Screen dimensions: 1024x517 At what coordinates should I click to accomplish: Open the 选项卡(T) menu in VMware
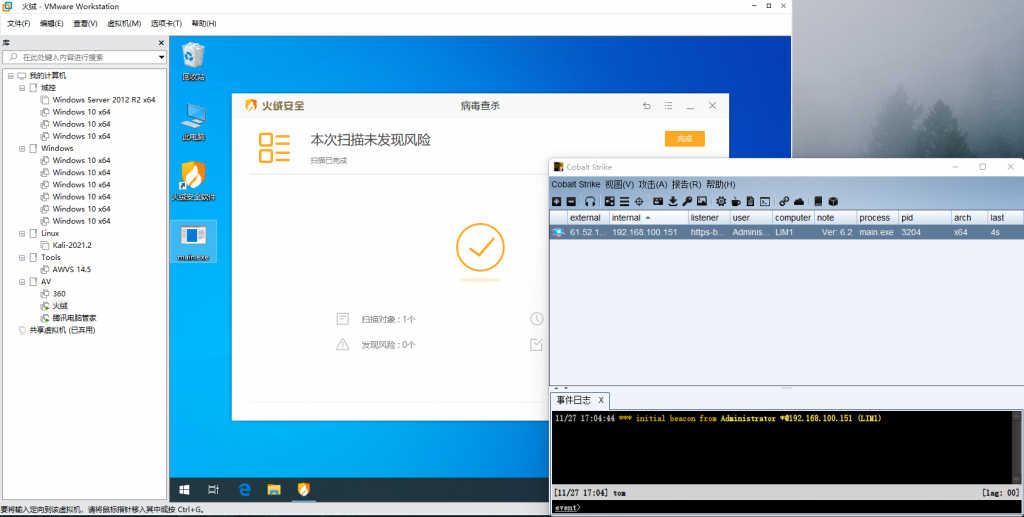click(x=167, y=24)
